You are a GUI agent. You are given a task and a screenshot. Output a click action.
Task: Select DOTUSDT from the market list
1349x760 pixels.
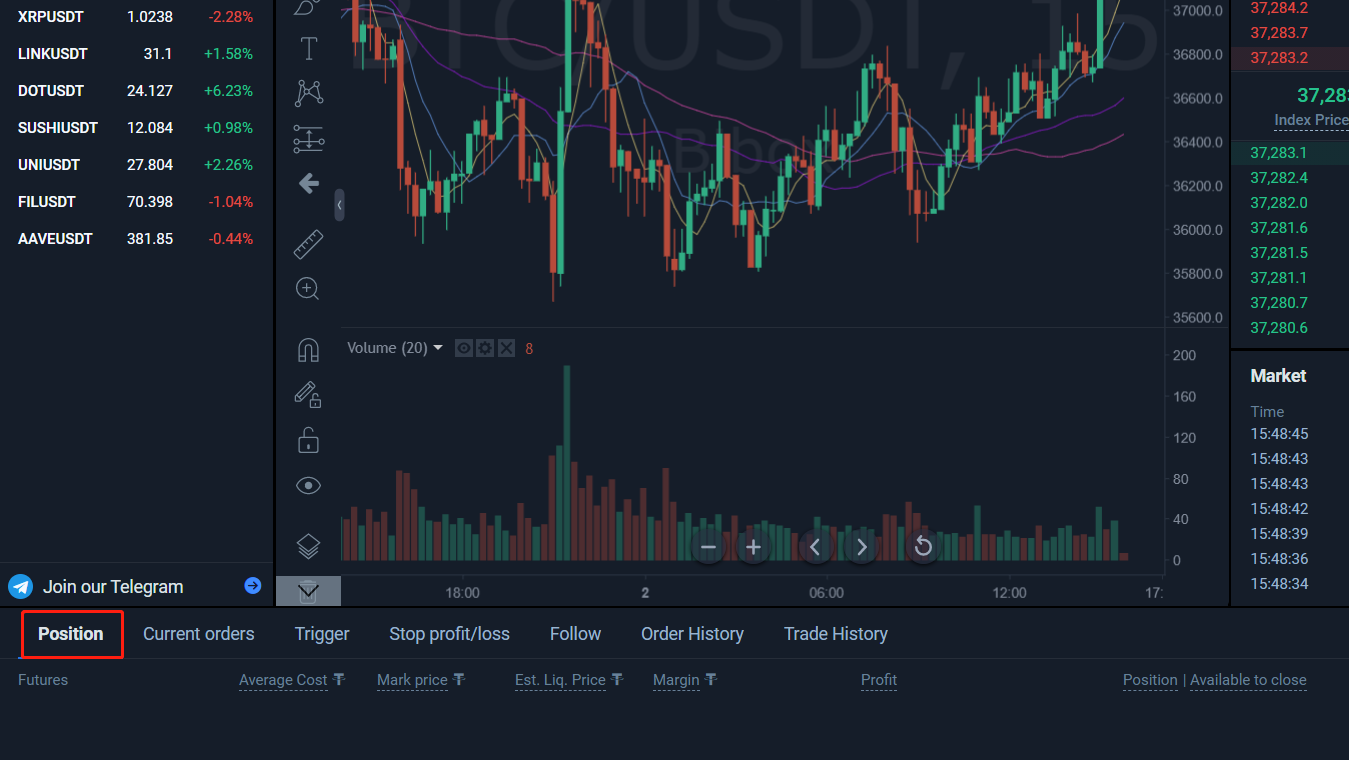[x=51, y=91]
